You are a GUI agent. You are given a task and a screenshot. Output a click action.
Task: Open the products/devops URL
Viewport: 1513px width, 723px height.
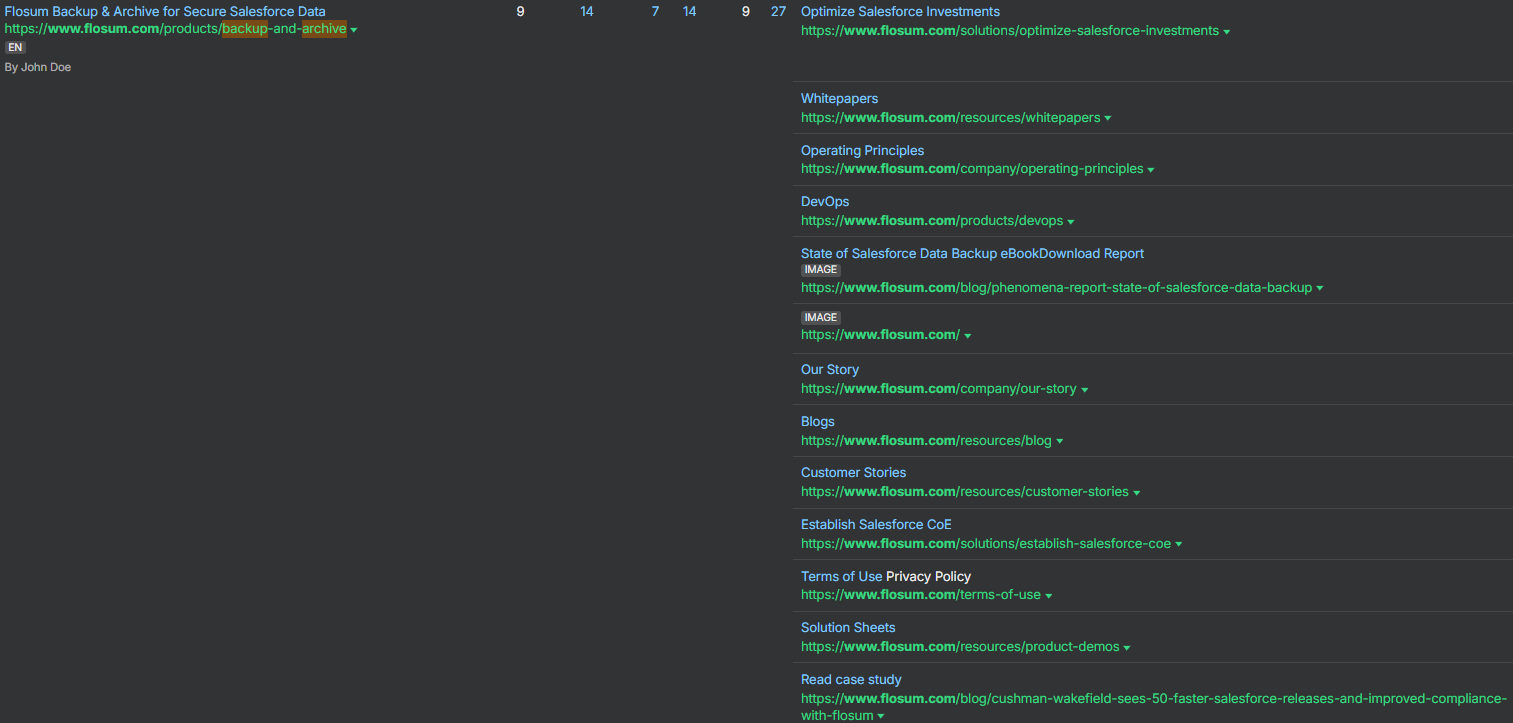(932, 221)
